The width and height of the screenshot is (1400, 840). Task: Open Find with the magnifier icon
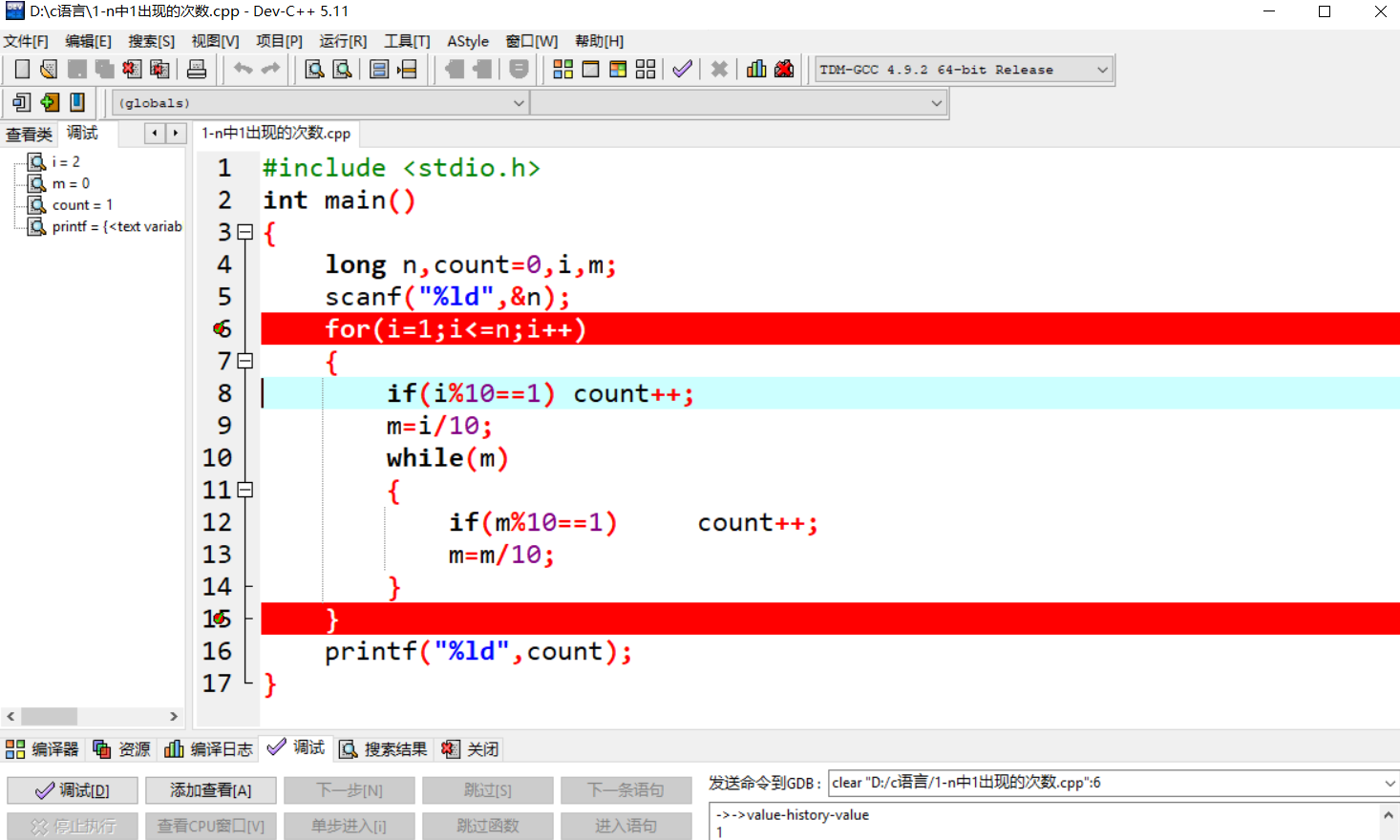click(x=314, y=69)
